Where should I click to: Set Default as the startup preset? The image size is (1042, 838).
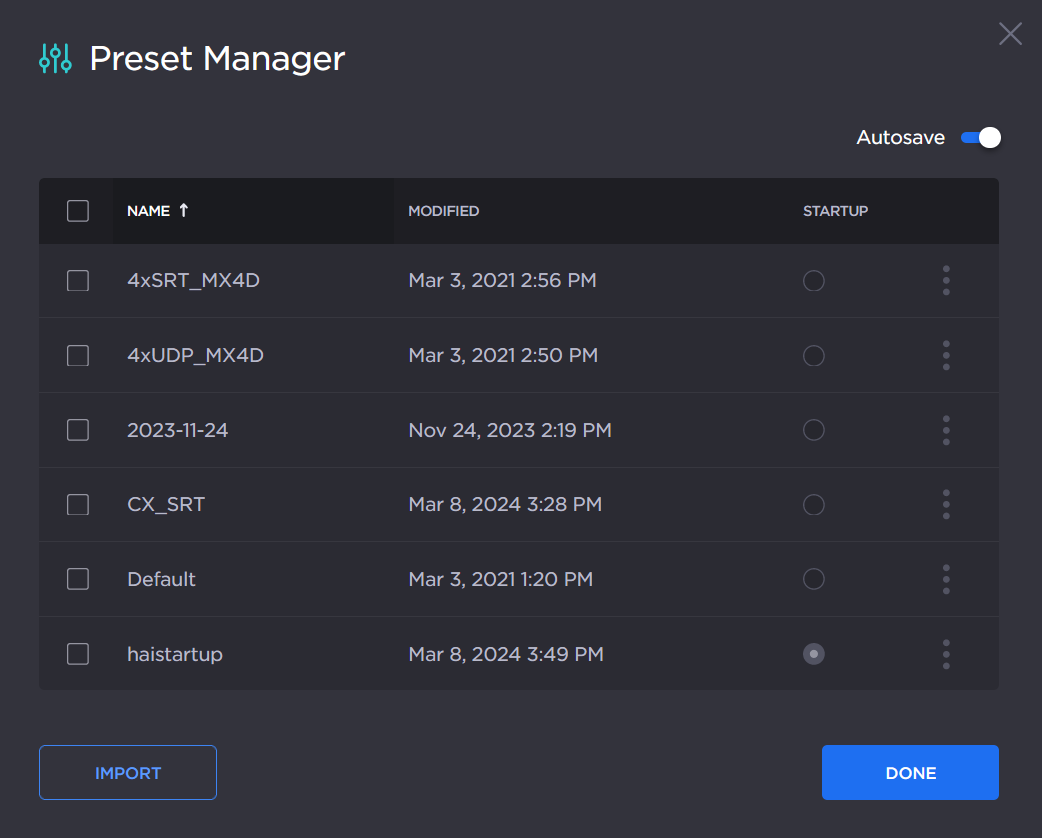[x=814, y=579]
